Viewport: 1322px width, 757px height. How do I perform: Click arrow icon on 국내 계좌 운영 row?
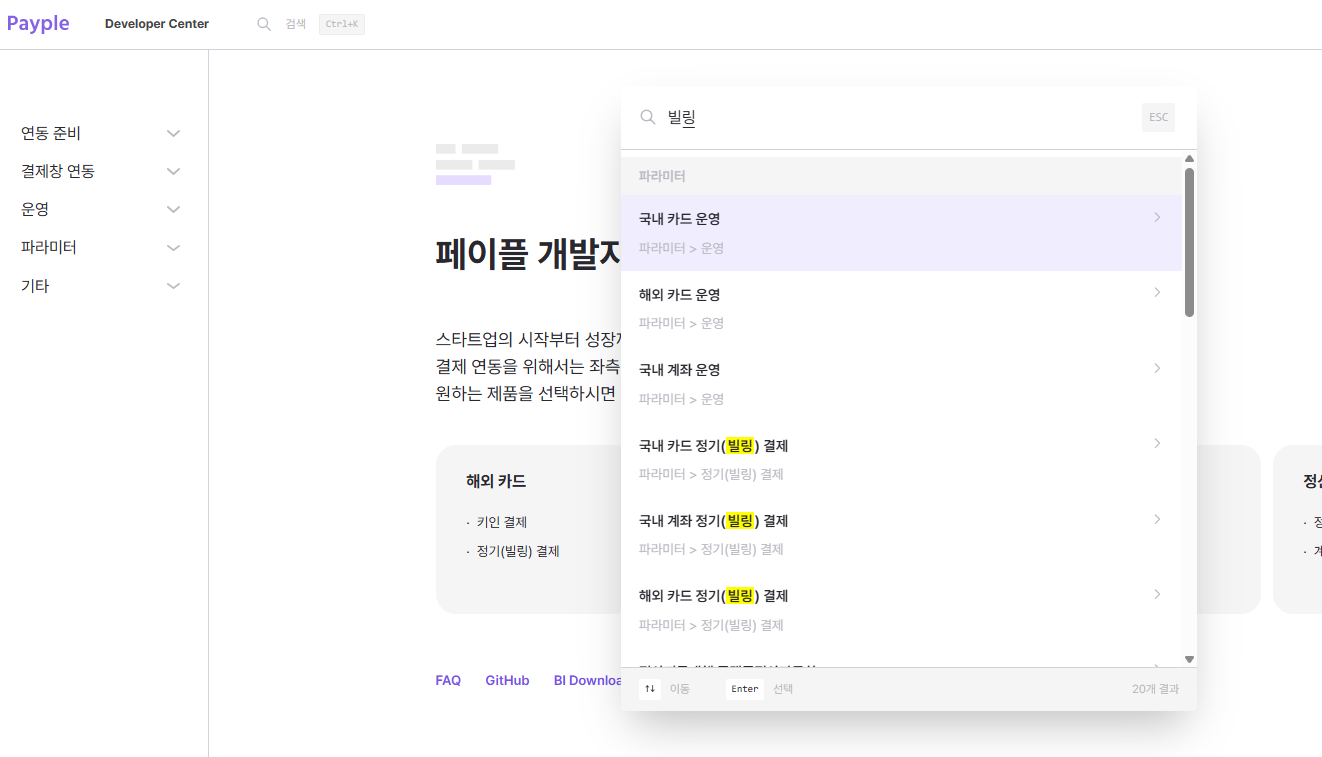click(1157, 368)
